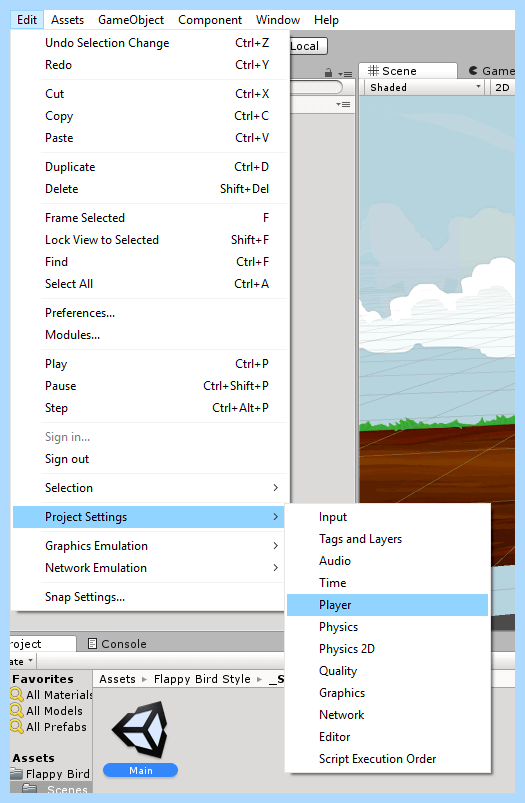Screen dimensions: 525x803
Task: Open the Component menu
Action: click(x=210, y=20)
